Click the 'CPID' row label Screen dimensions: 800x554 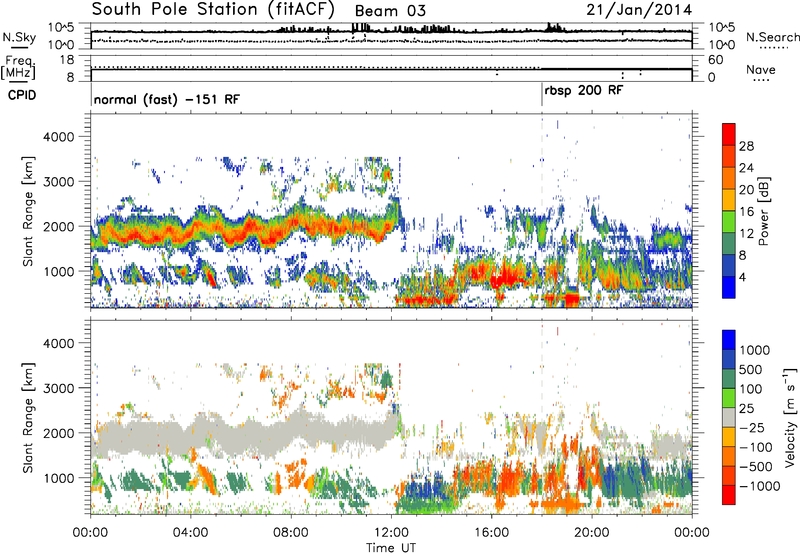tap(22, 95)
